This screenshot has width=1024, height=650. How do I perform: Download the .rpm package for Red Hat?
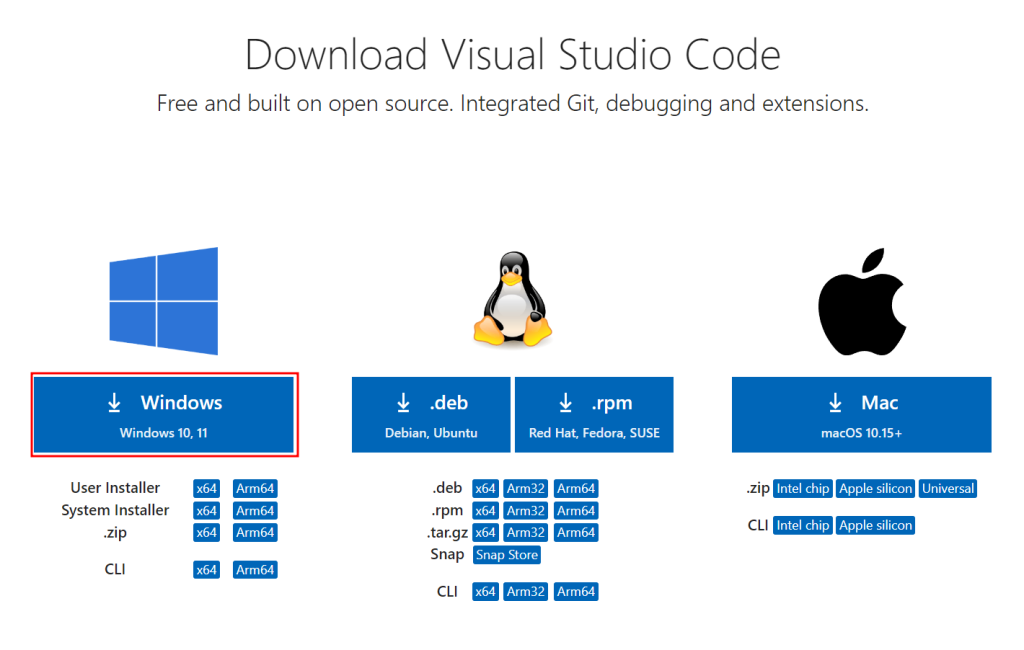coord(594,414)
